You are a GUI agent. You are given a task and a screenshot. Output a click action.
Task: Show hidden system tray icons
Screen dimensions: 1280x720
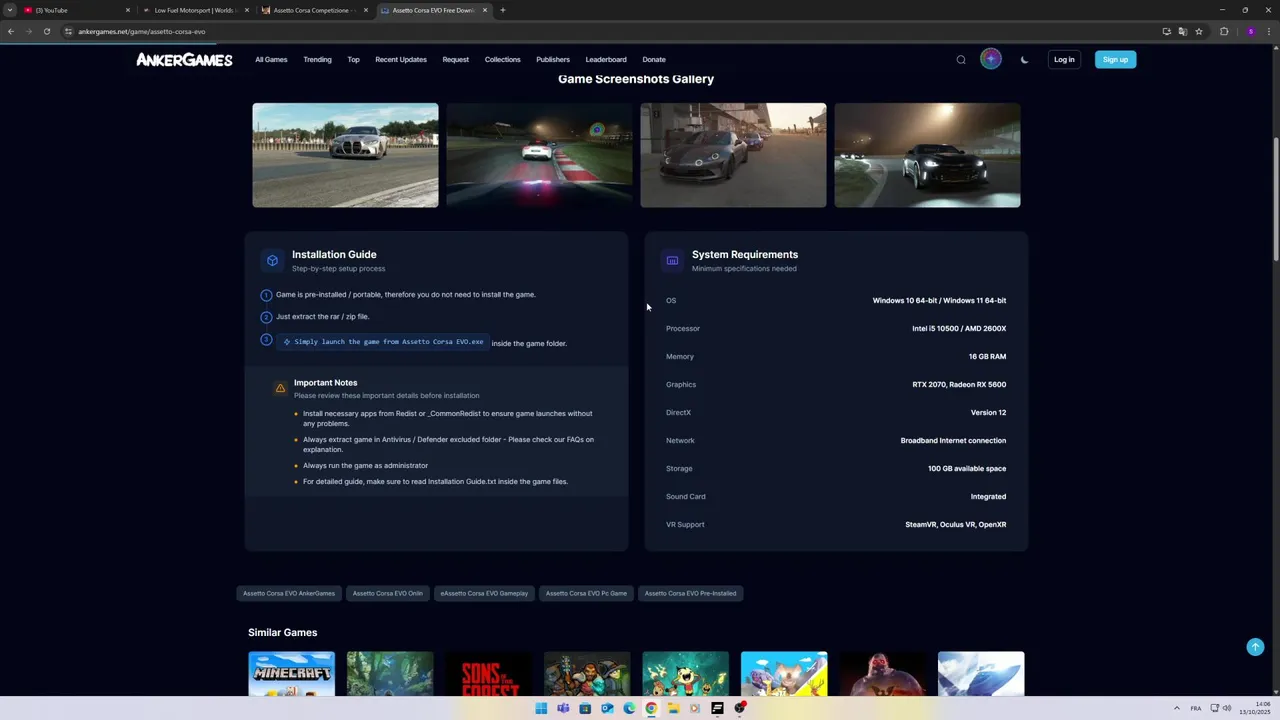[1176, 708]
